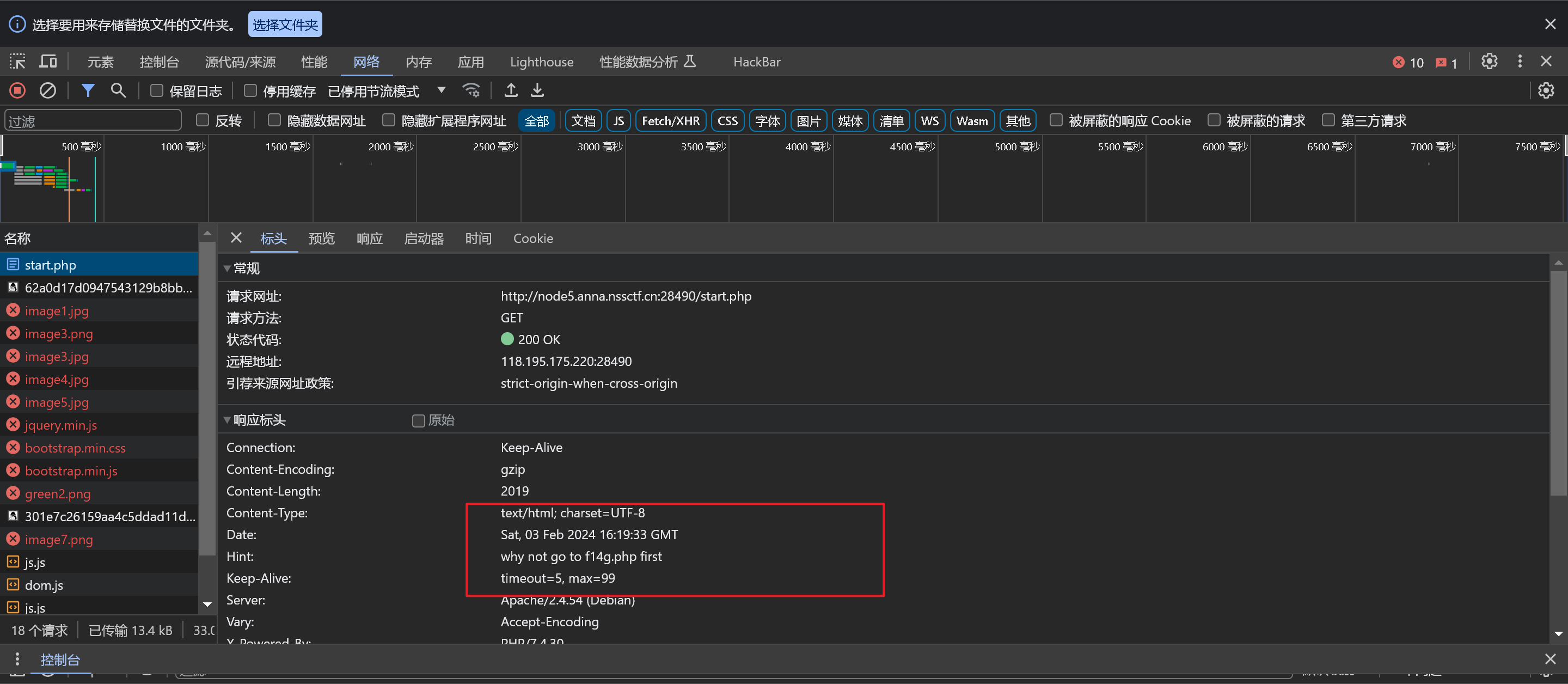Toggle the filter funnel icon
The width and height of the screenshot is (1568, 684).
pos(88,91)
